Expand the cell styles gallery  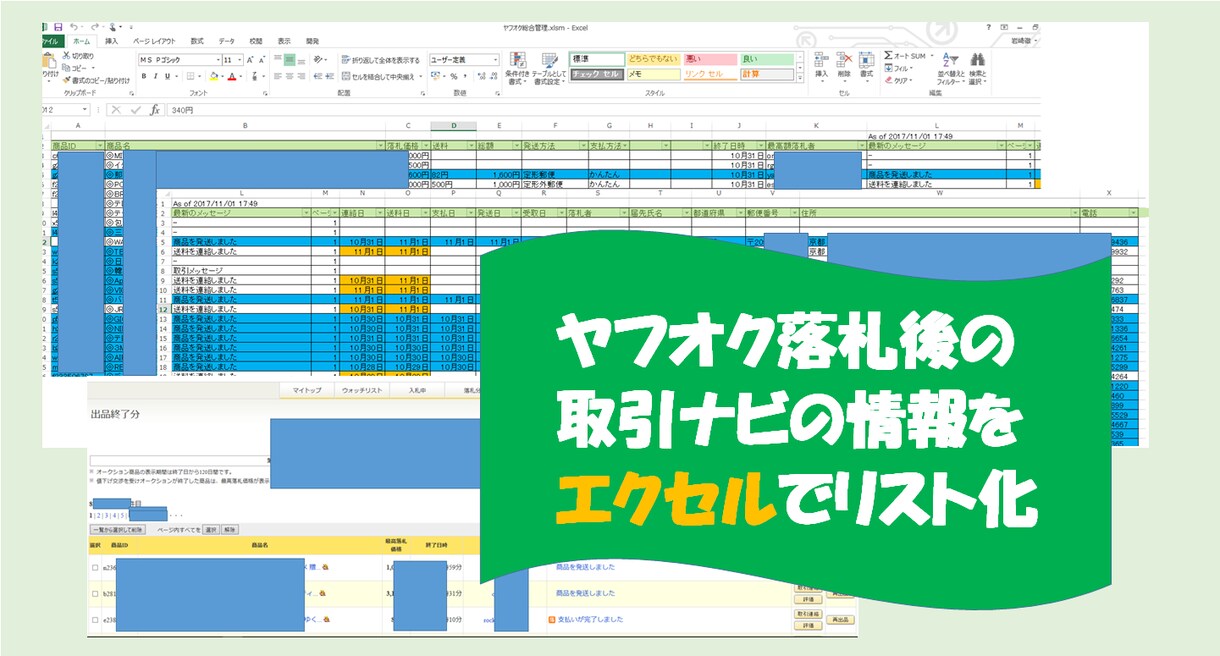pos(800,78)
